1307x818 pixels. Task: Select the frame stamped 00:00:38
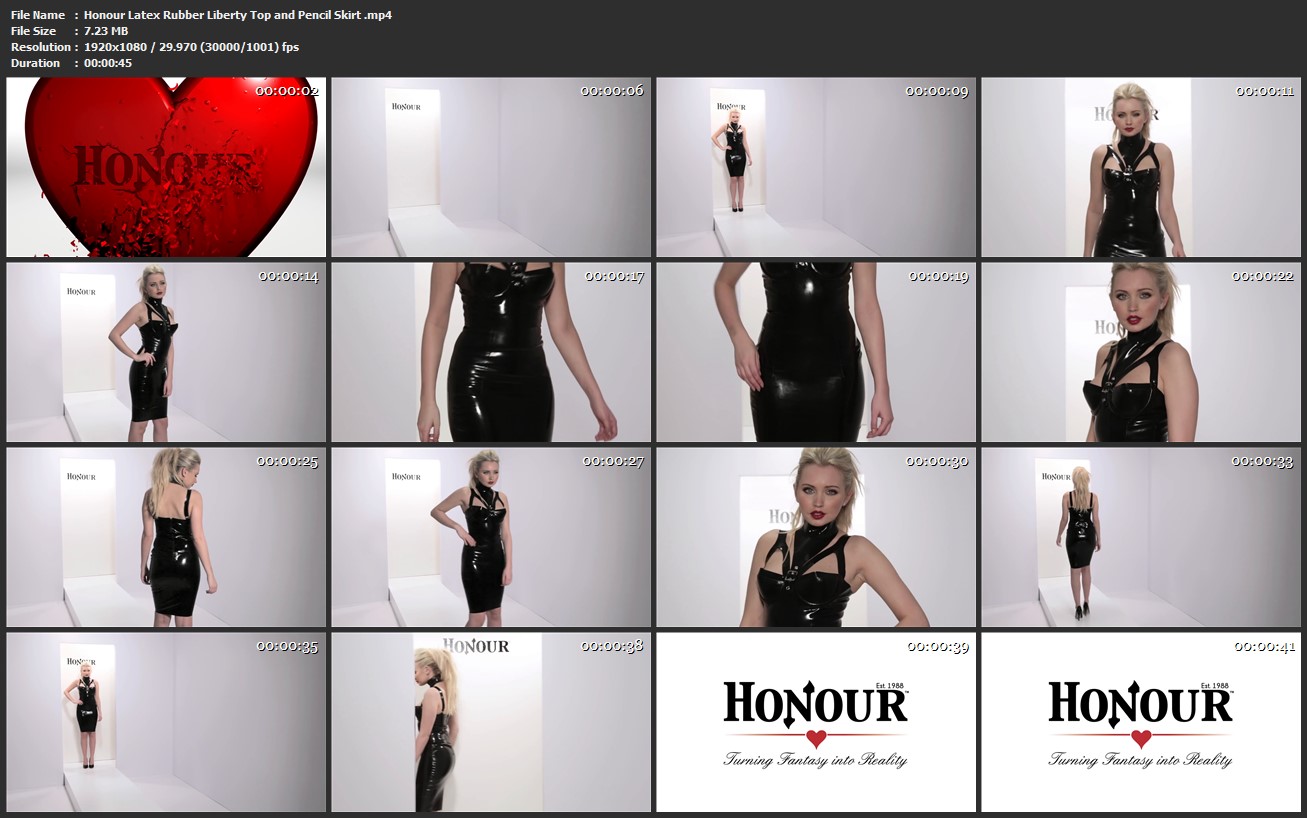(491, 722)
